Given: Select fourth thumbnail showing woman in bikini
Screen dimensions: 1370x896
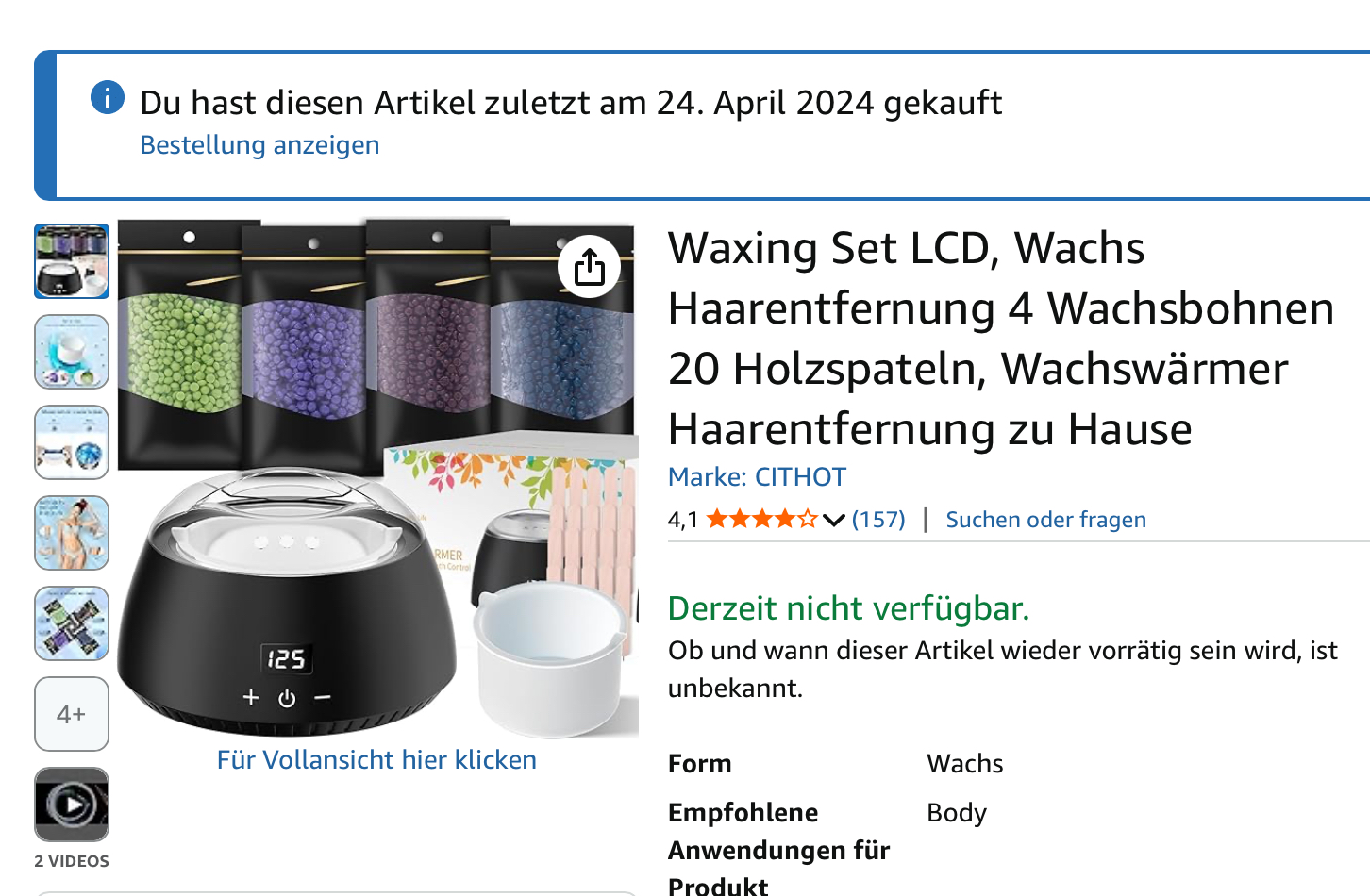Looking at the screenshot, I should (x=72, y=533).
